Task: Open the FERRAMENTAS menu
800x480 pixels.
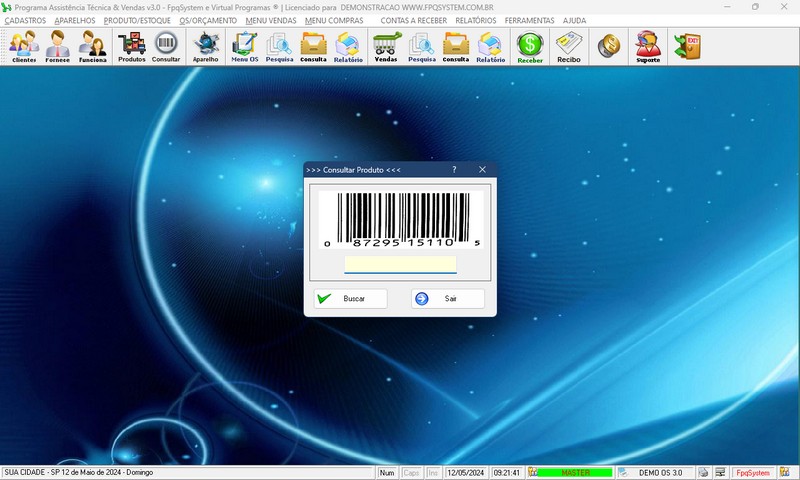Action: [529, 20]
